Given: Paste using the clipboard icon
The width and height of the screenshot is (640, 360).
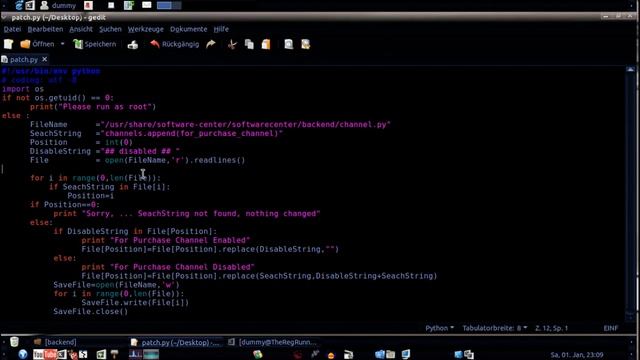Looking at the screenshot, I should (x=266, y=44).
